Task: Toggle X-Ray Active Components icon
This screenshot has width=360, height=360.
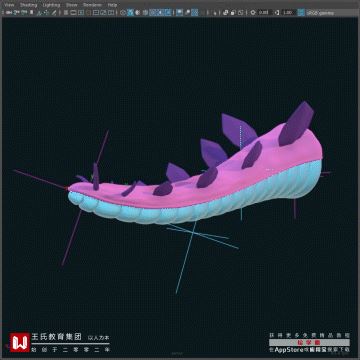Action: click(x=233, y=13)
